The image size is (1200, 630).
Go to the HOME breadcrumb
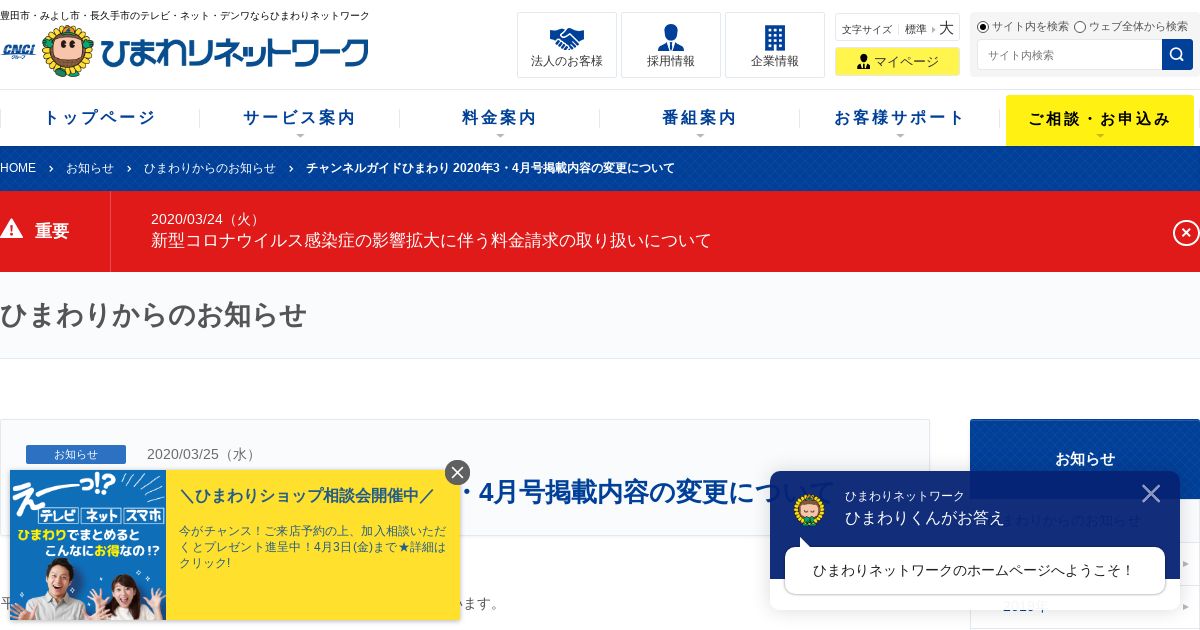(x=18, y=168)
